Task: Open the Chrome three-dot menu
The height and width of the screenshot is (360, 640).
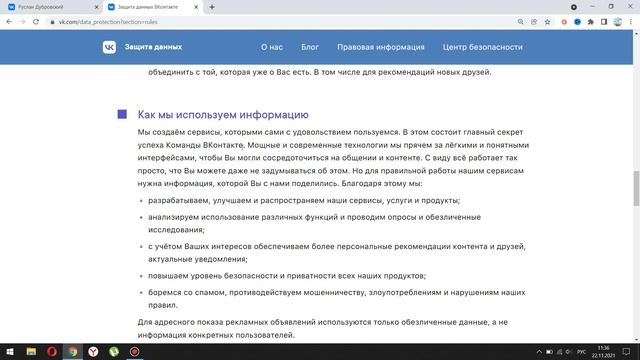Action: [631, 22]
